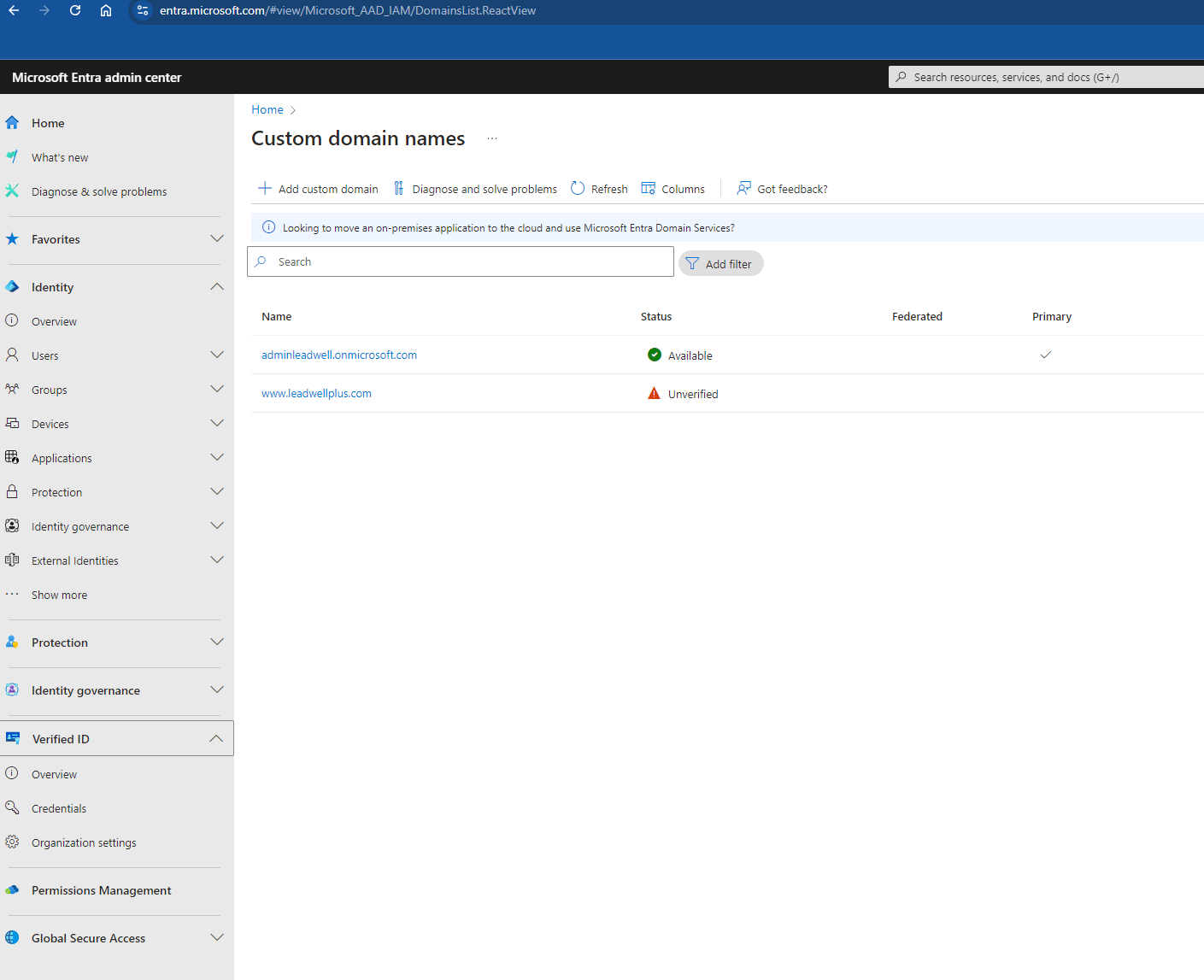1204x980 pixels.
Task: Expand the bottom Protection section chevron
Action: point(217,642)
